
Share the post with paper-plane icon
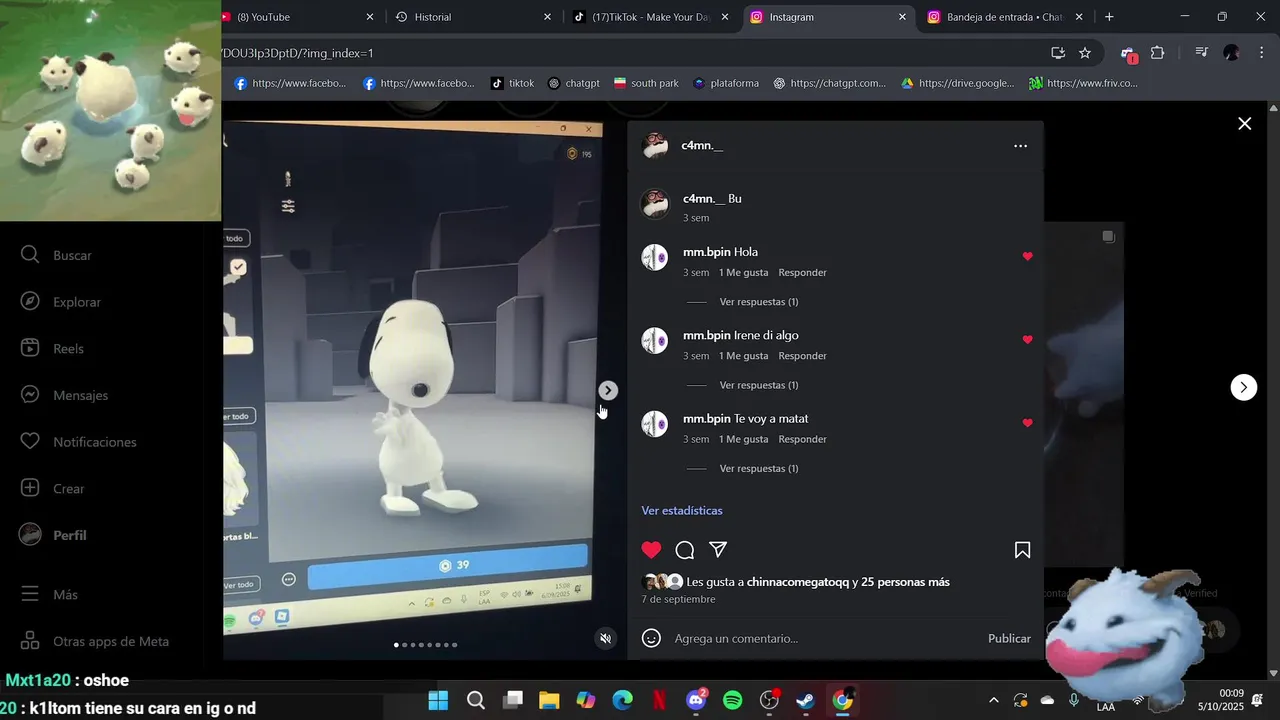(x=717, y=549)
